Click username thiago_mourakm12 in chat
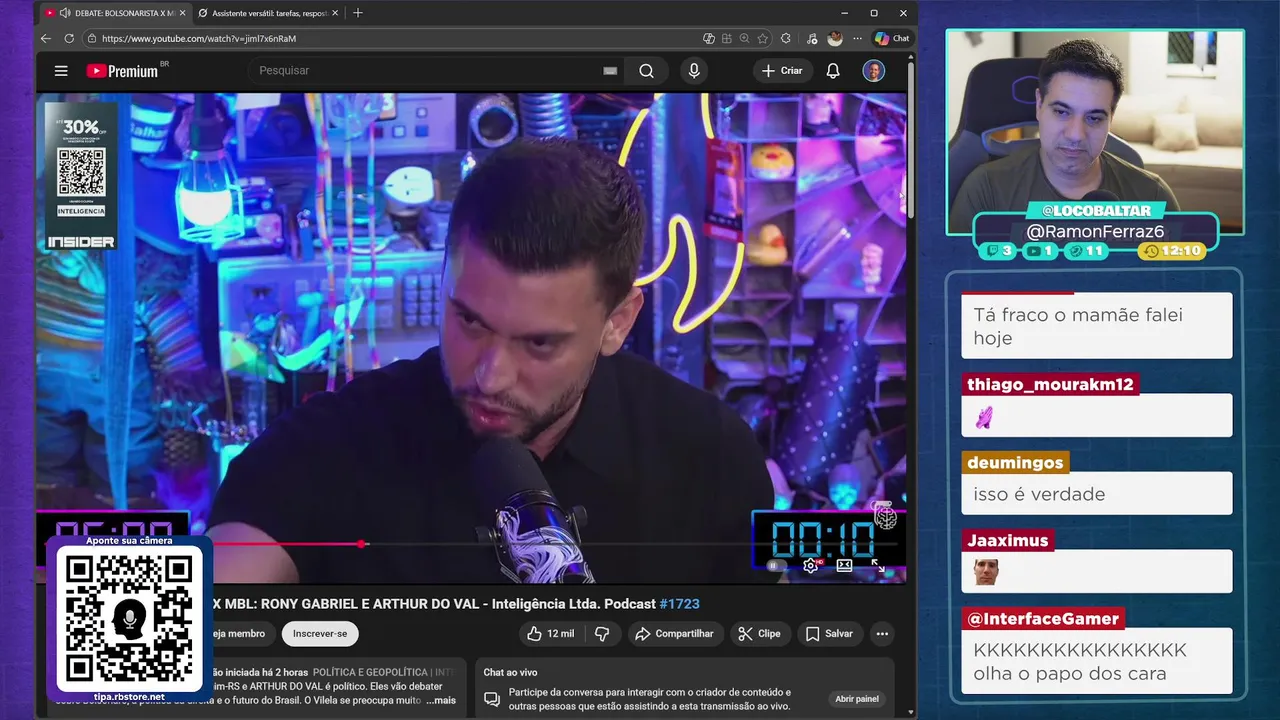 tap(1050, 384)
